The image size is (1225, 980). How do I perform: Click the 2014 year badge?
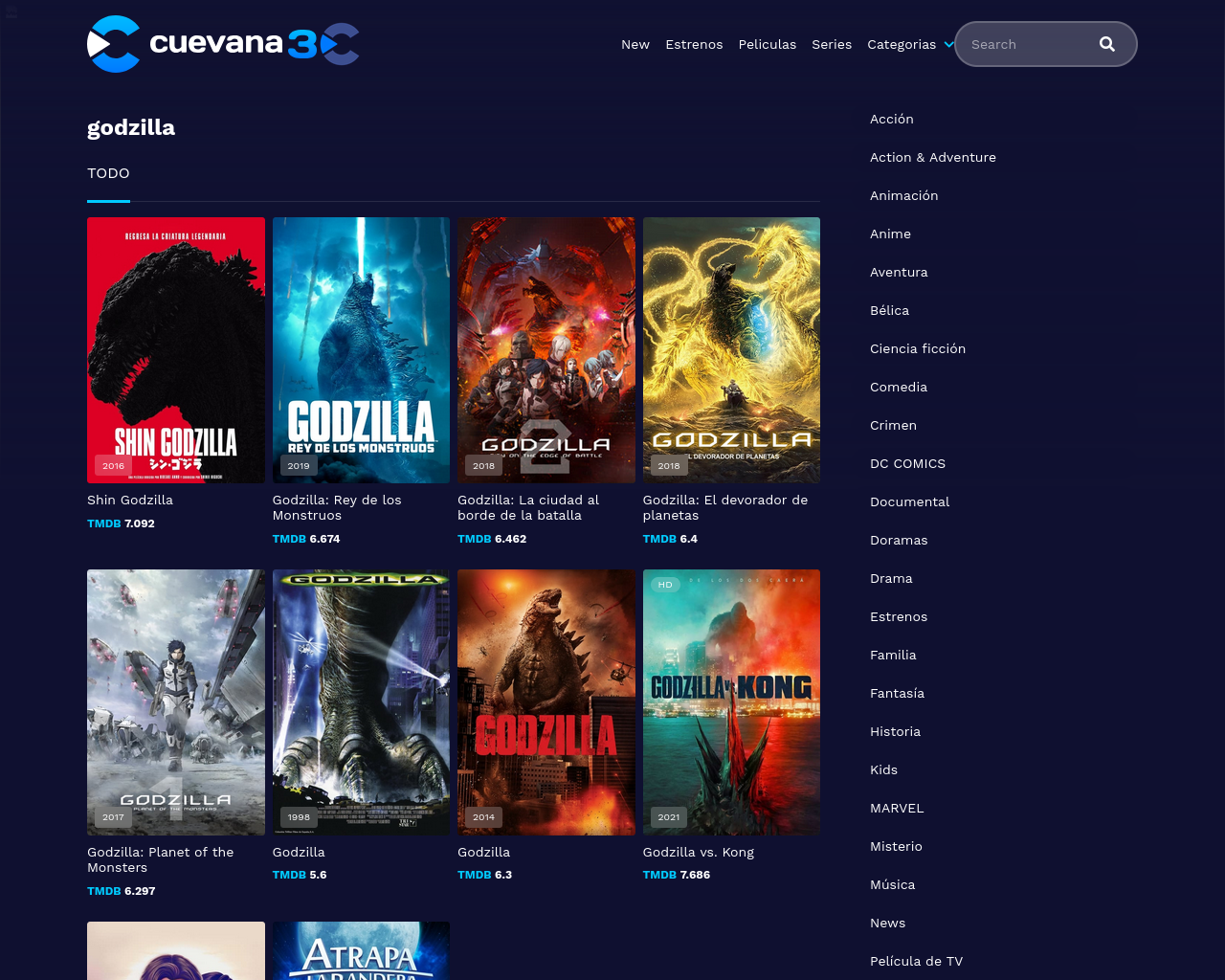click(483, 817)
